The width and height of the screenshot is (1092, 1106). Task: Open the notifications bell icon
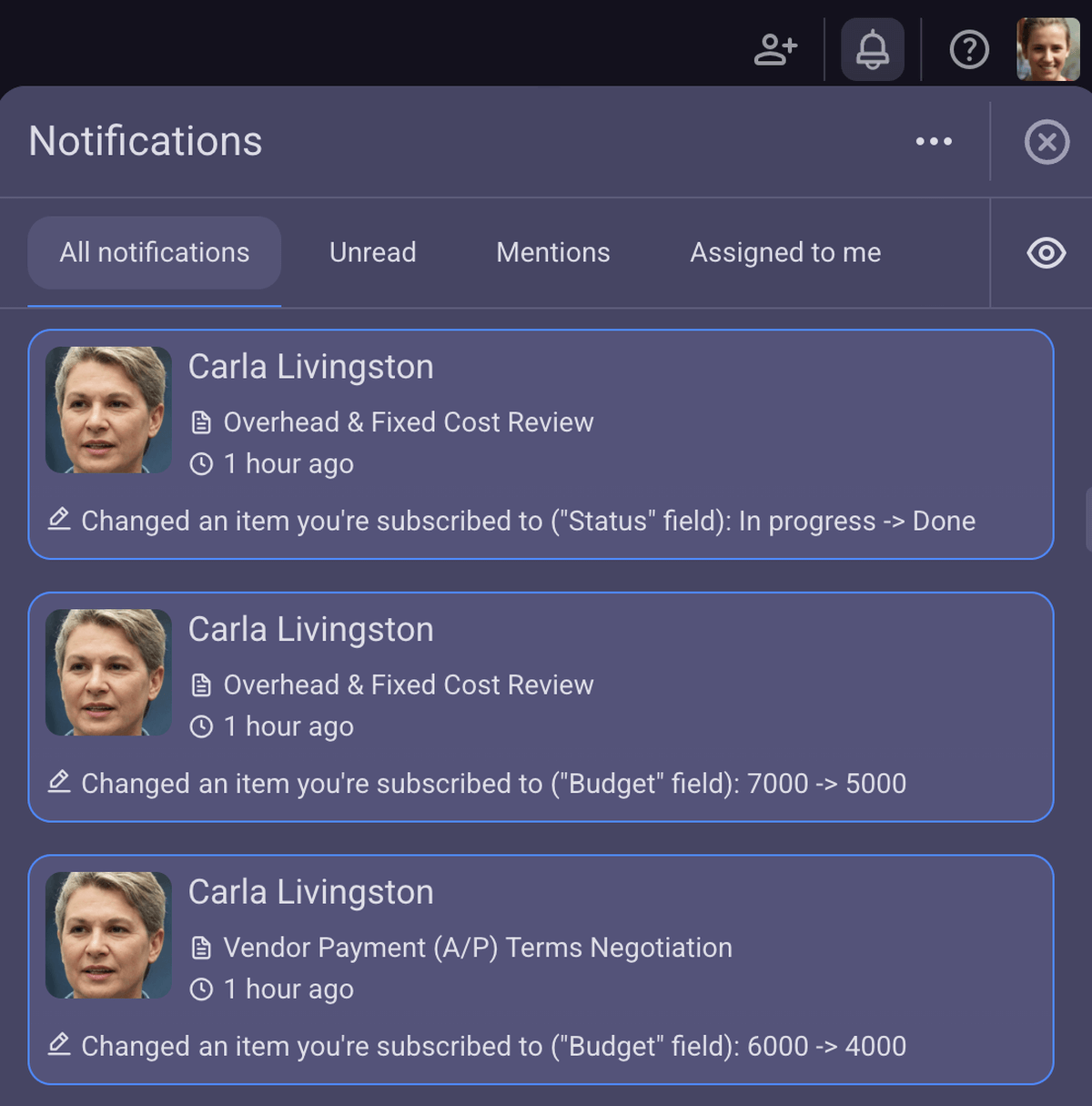coord(872,50)
